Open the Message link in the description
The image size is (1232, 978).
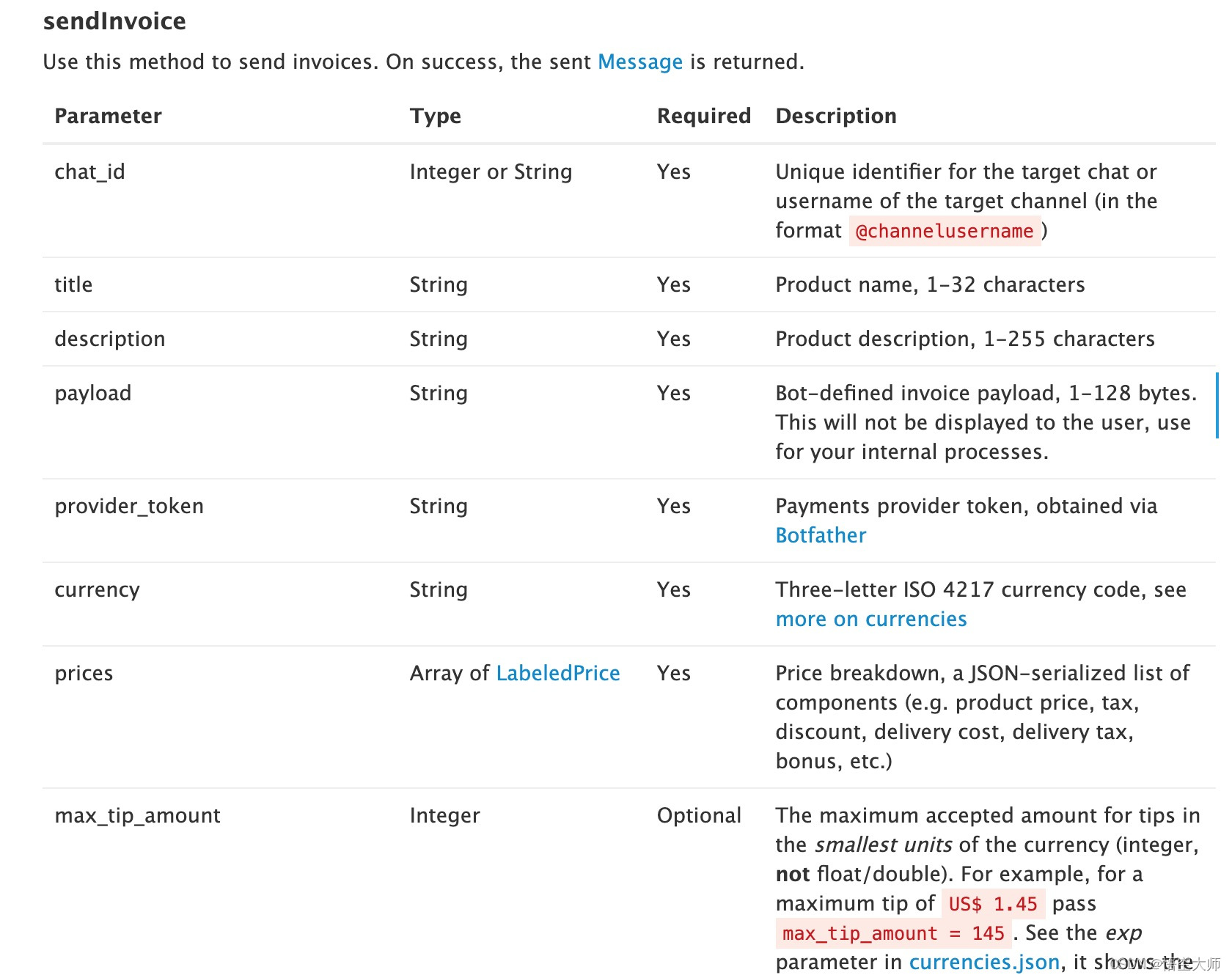tap(640, 62)
